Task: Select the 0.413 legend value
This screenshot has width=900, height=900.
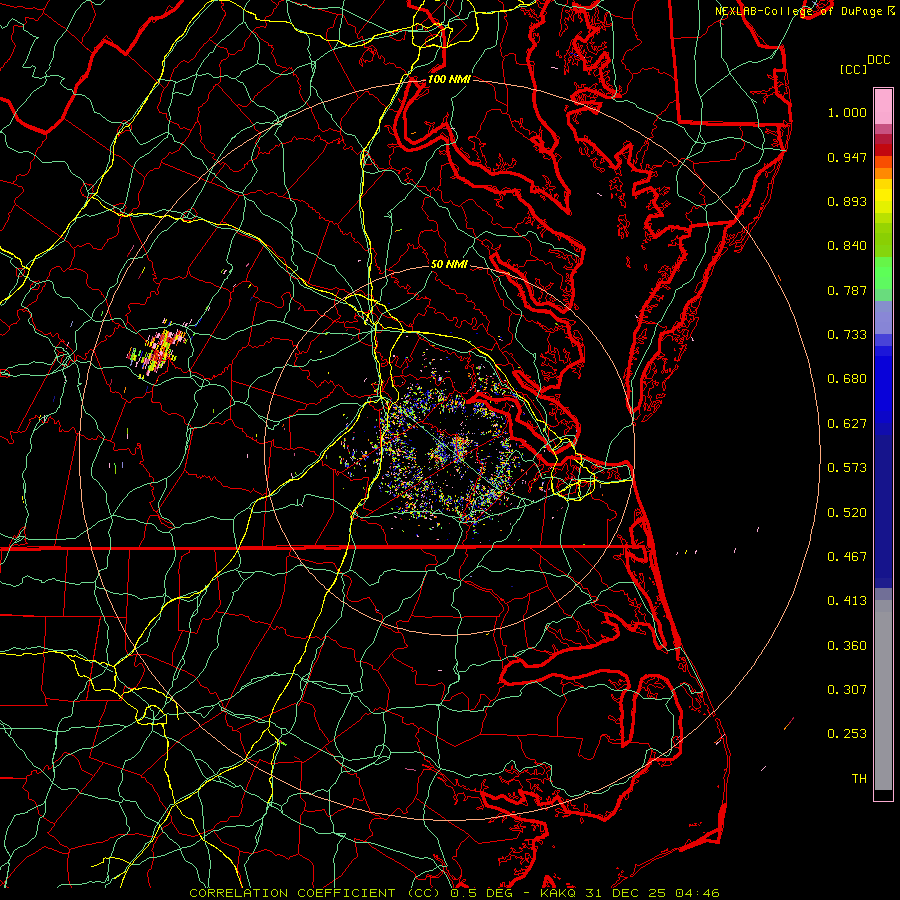Action: [847, 601]
